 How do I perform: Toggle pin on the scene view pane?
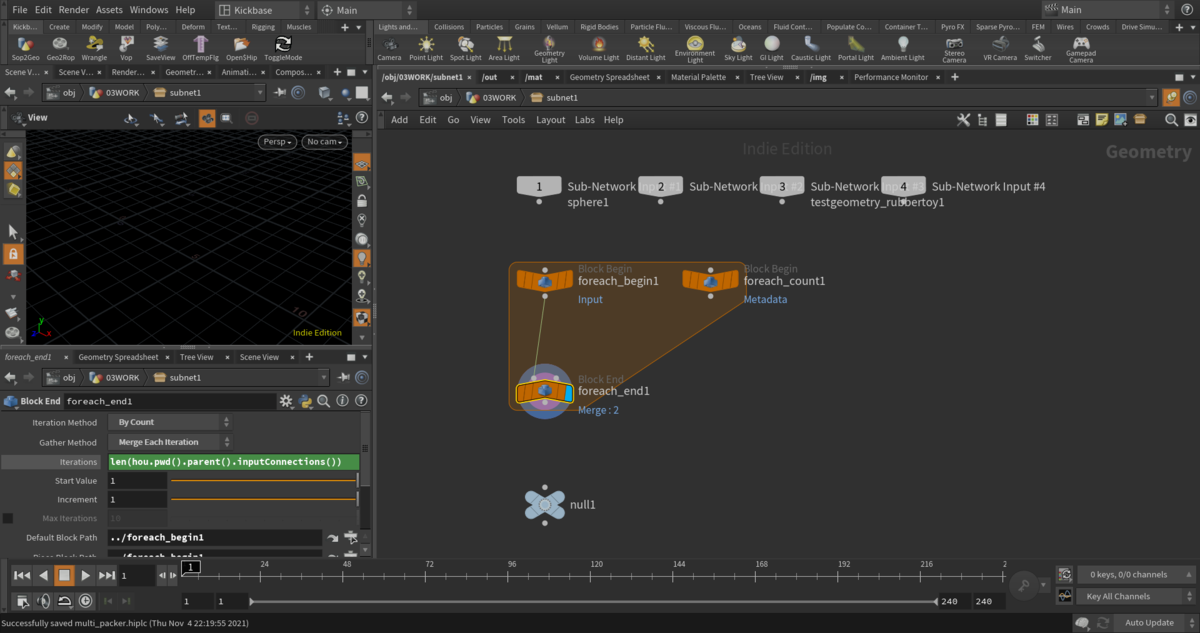pos(280,92)
